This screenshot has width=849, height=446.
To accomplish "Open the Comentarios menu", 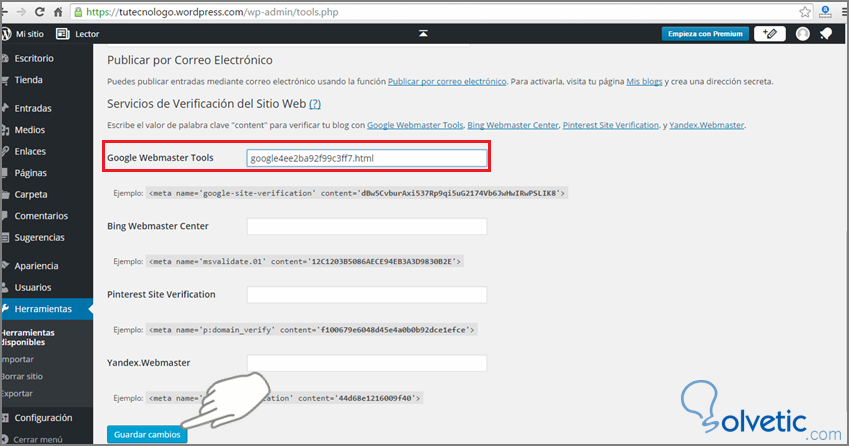I will coord(41,216).
